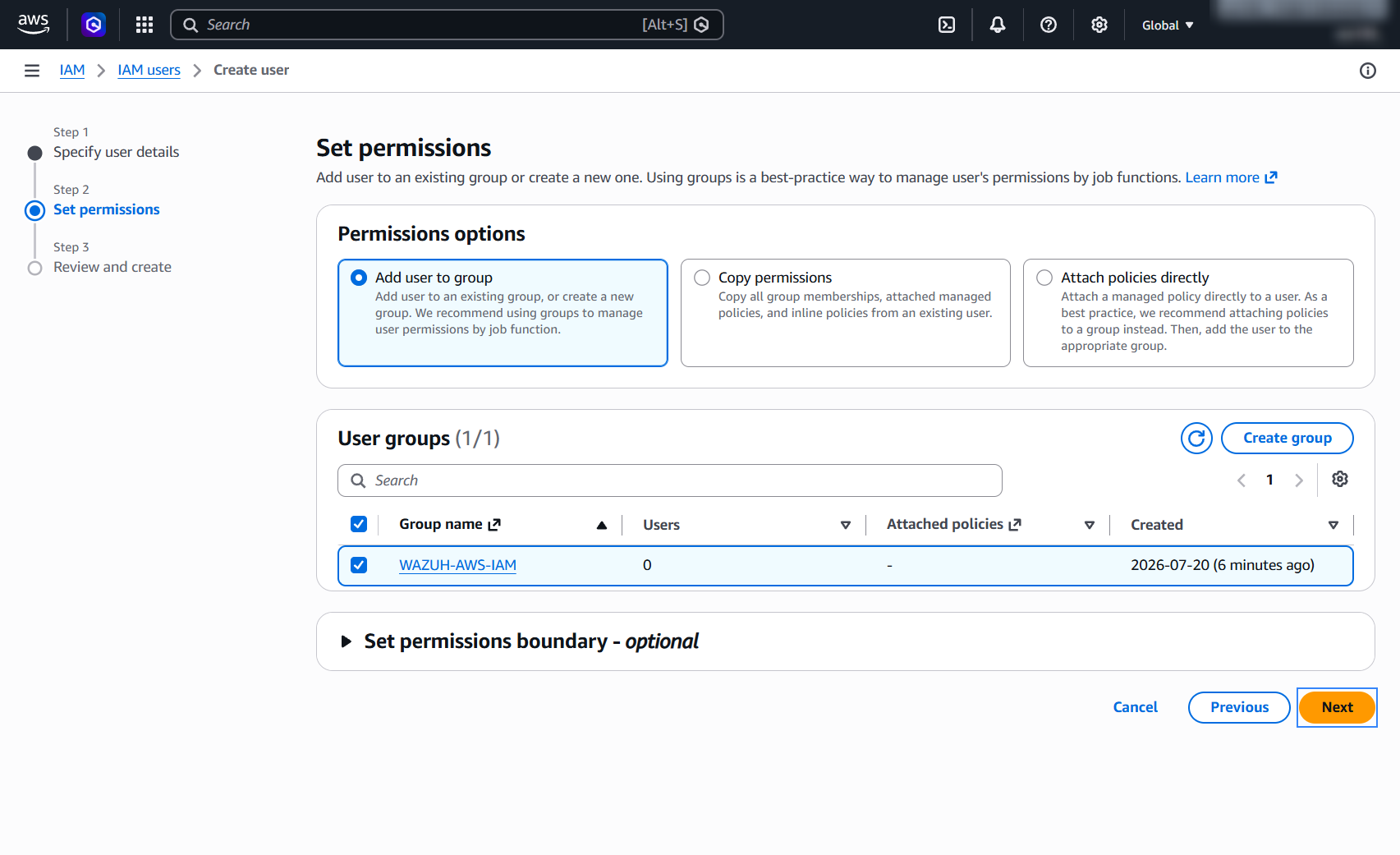Sort by Group name ascending arrow
Image resolution: width=1400 pixels, height=855 pixels.
click(602, 525)
